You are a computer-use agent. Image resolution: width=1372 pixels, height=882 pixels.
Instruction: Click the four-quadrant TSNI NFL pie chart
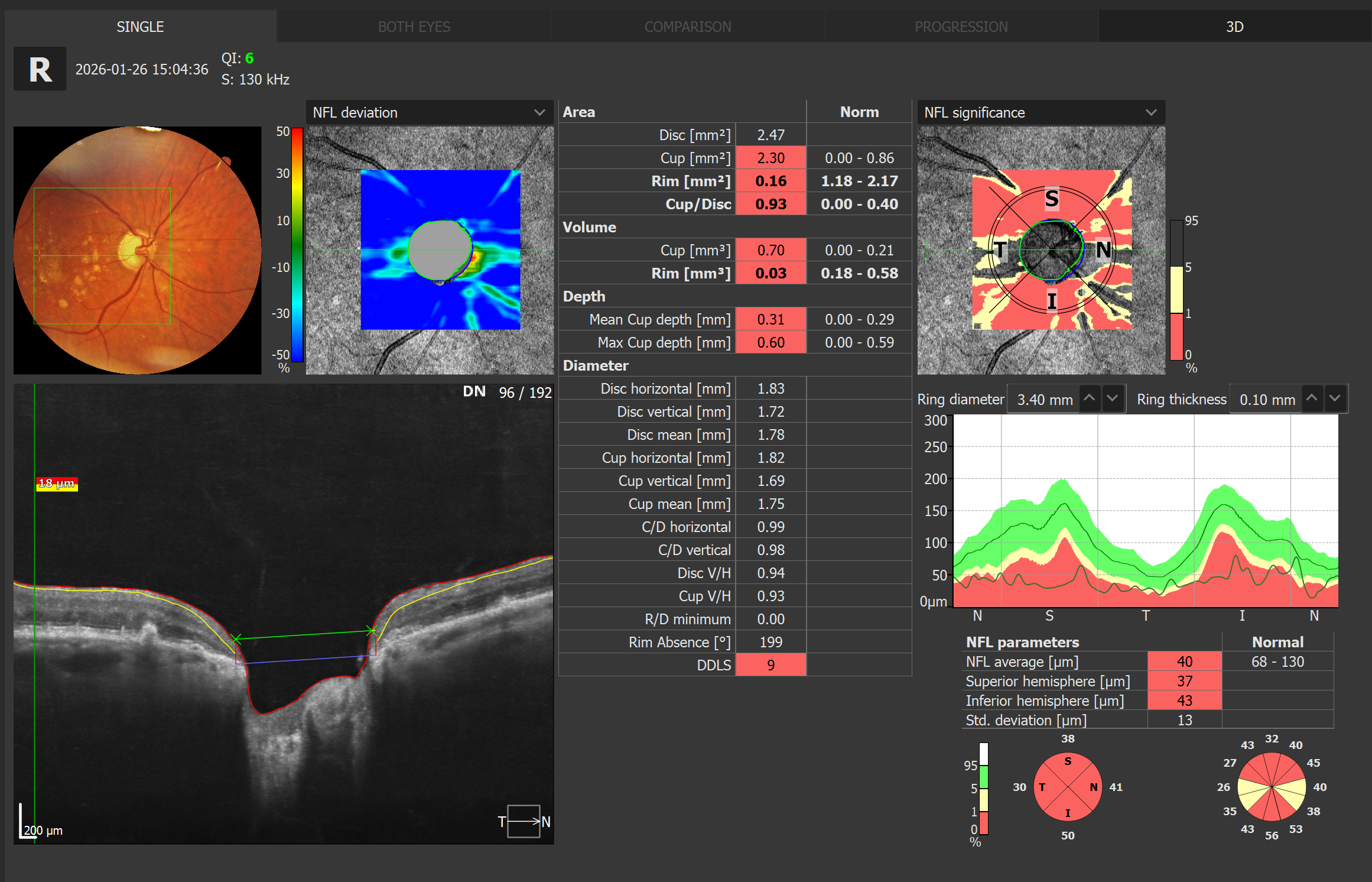coord(1068,787)
